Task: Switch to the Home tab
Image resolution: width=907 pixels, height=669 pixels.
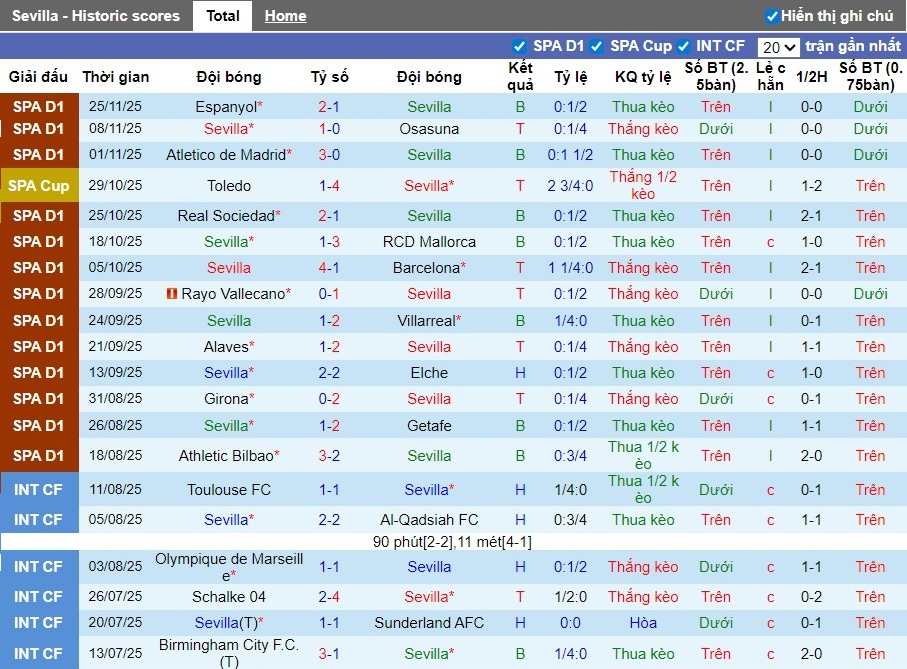Action: [x=285, y=16]
